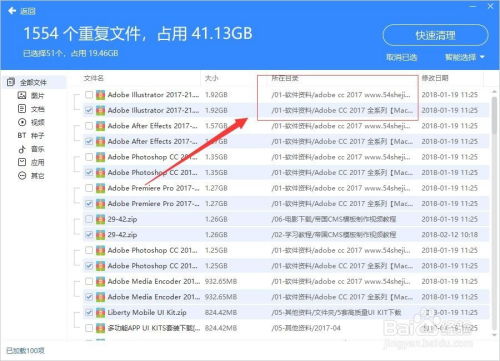Viewport: 500px width, 361px height.
Task: Click the 已选择51个, 占用 19.46GB summary text
Action: click(71, 53)
